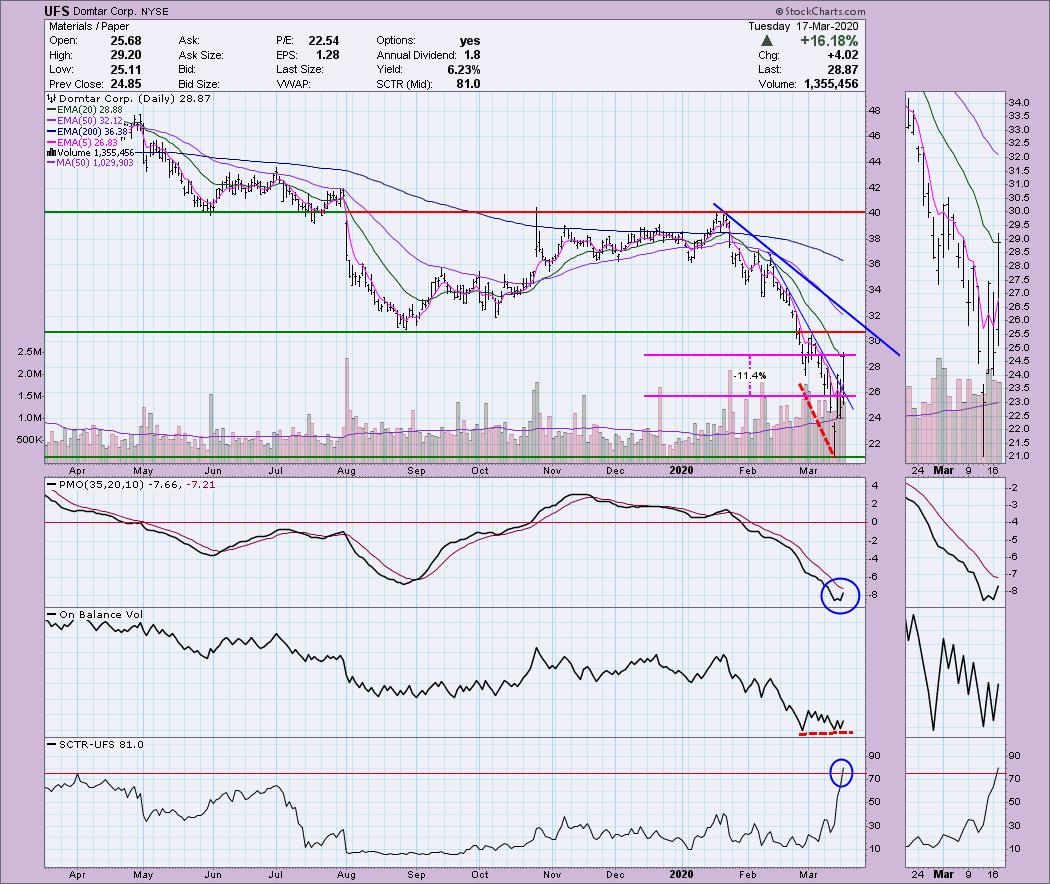Select the SCTR (Mid) value 81.0
1050x884 pixels.
coord(469,84)
